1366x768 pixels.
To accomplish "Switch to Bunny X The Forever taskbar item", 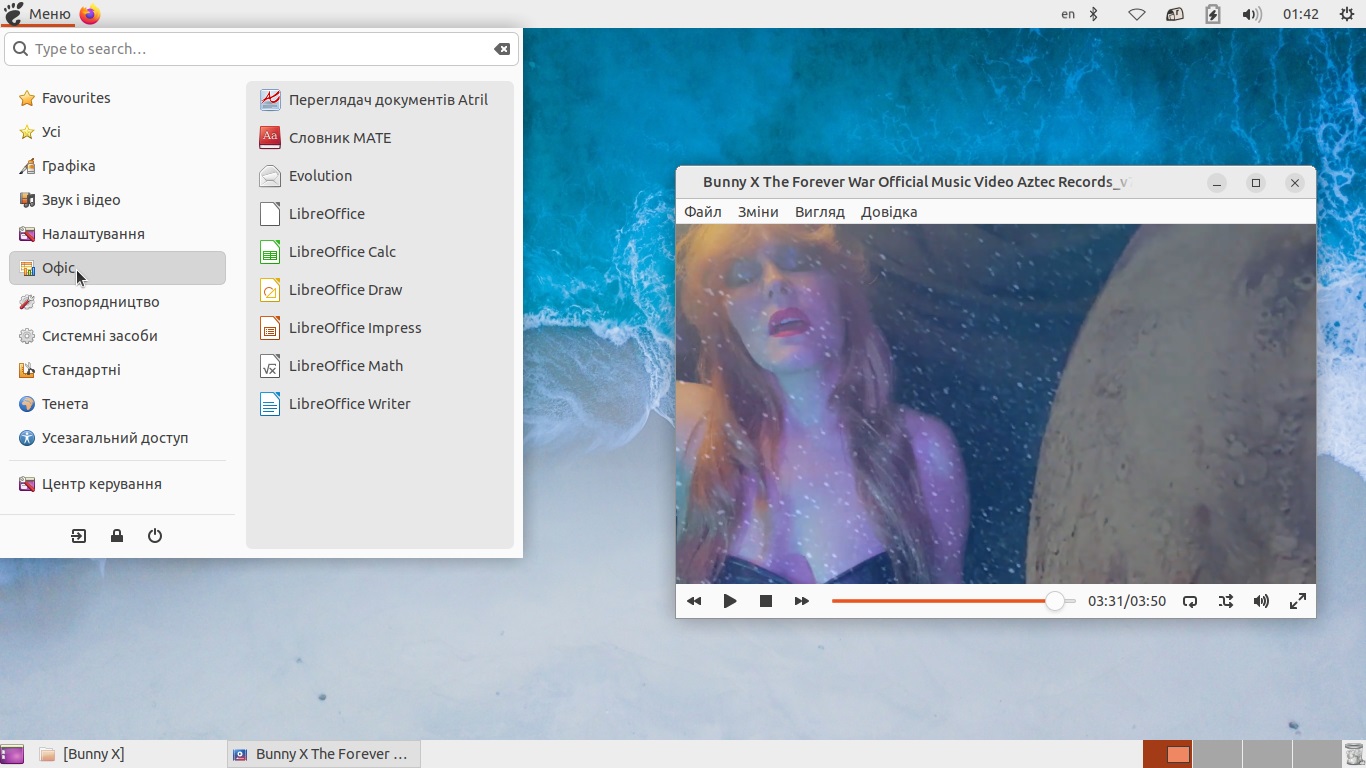I will (x=323, y=754).
